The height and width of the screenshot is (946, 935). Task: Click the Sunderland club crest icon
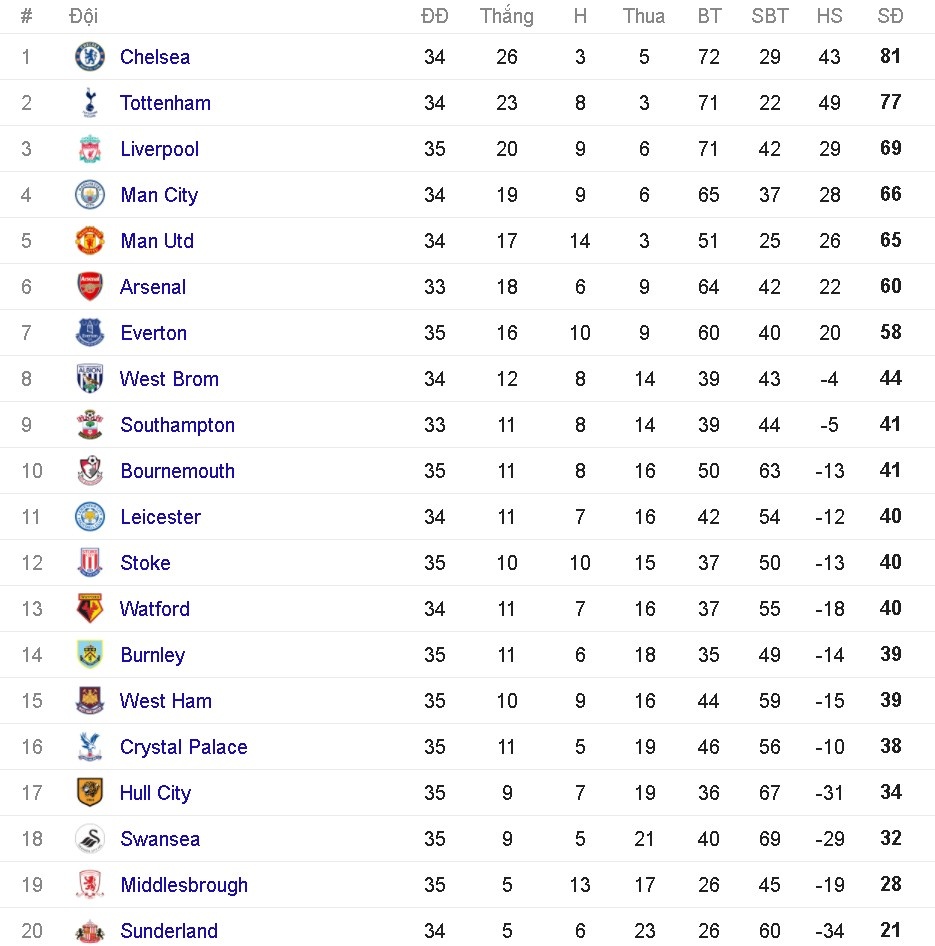[90, 931]
